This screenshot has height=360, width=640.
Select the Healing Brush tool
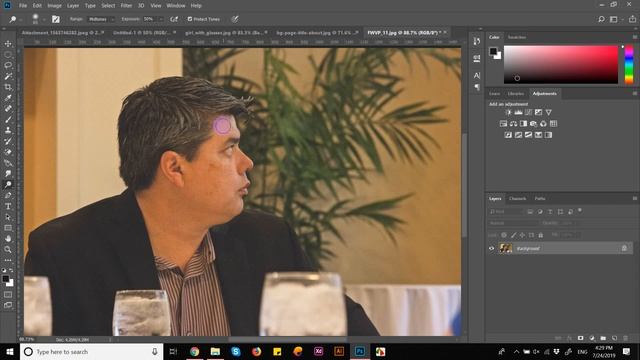[x=8, y=109]
